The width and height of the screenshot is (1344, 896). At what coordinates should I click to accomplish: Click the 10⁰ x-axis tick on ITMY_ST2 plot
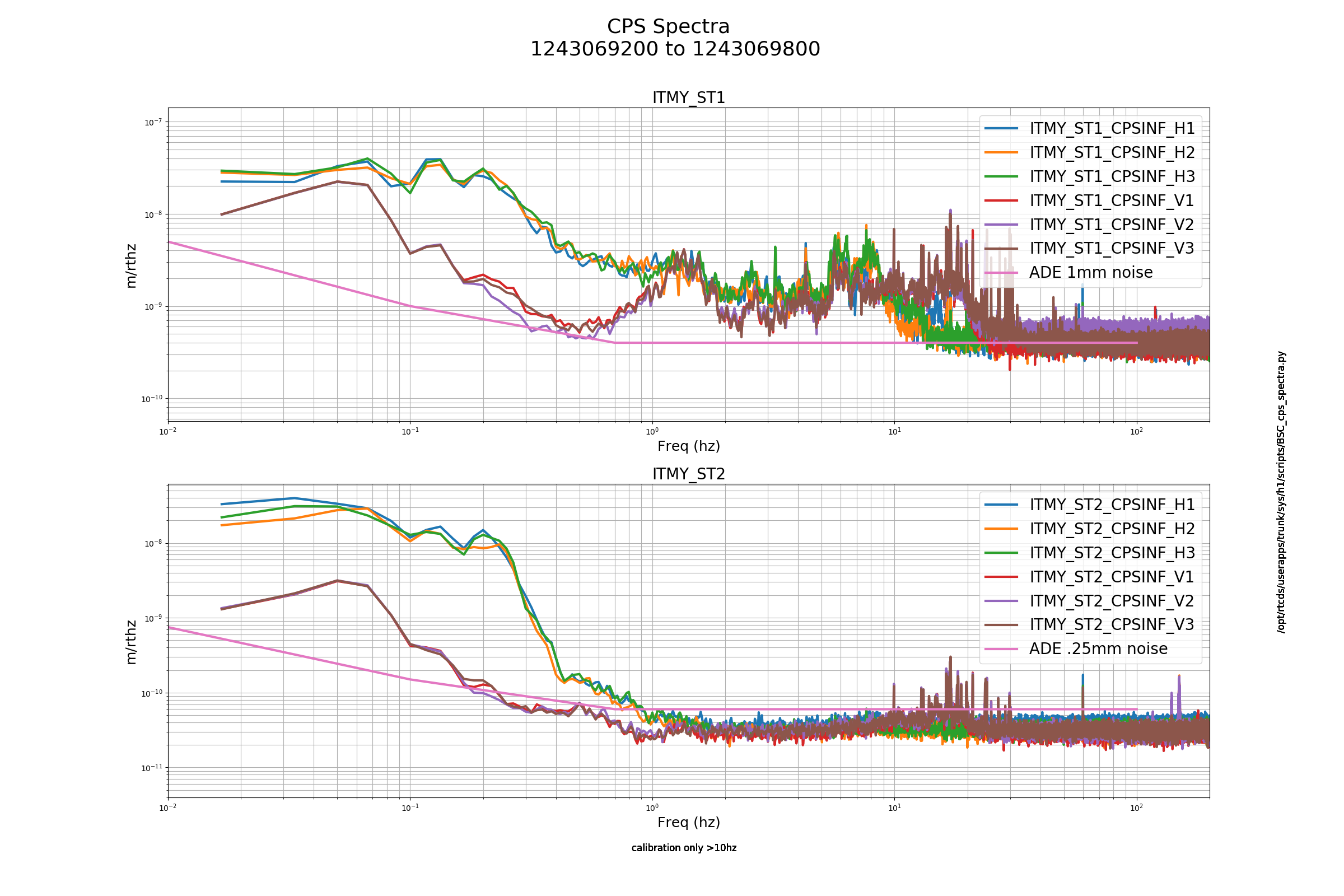pyautogui.click(x=652, y=808)
